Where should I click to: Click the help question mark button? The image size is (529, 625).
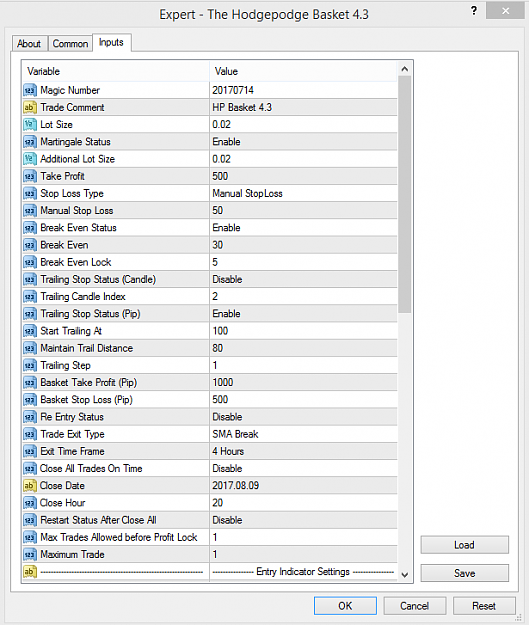[474, 11]
